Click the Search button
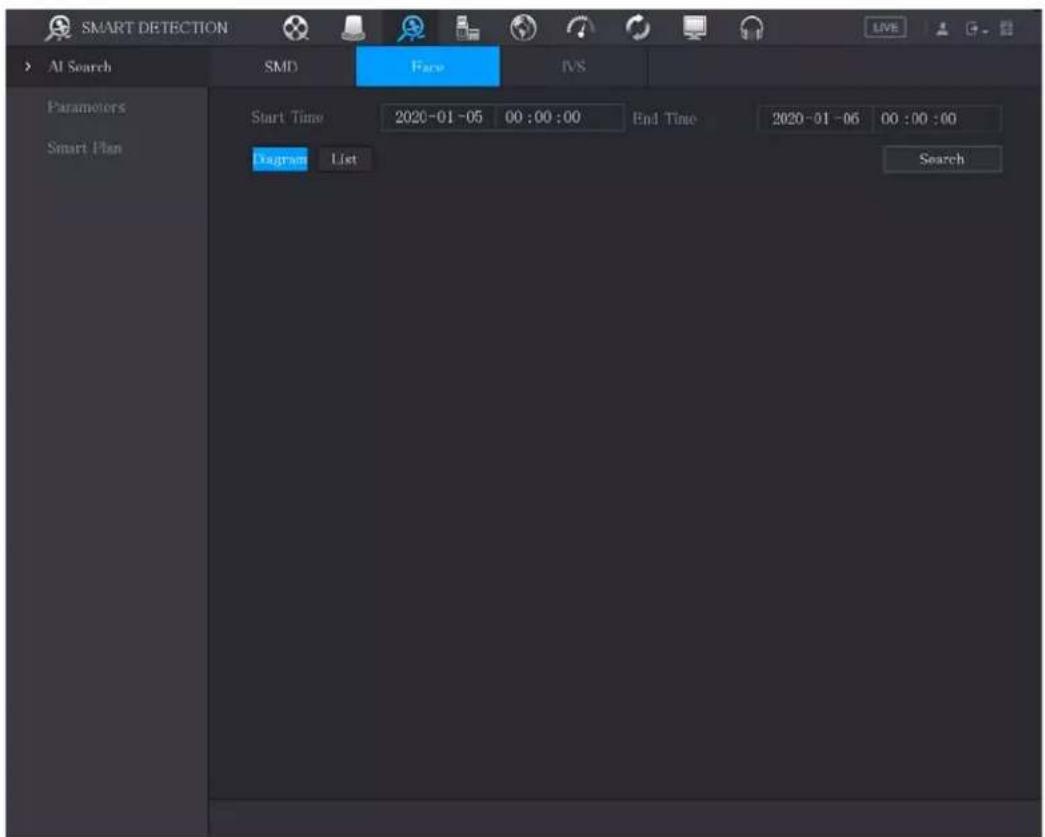Screen dimensions: 1045x837 [942, 159]
